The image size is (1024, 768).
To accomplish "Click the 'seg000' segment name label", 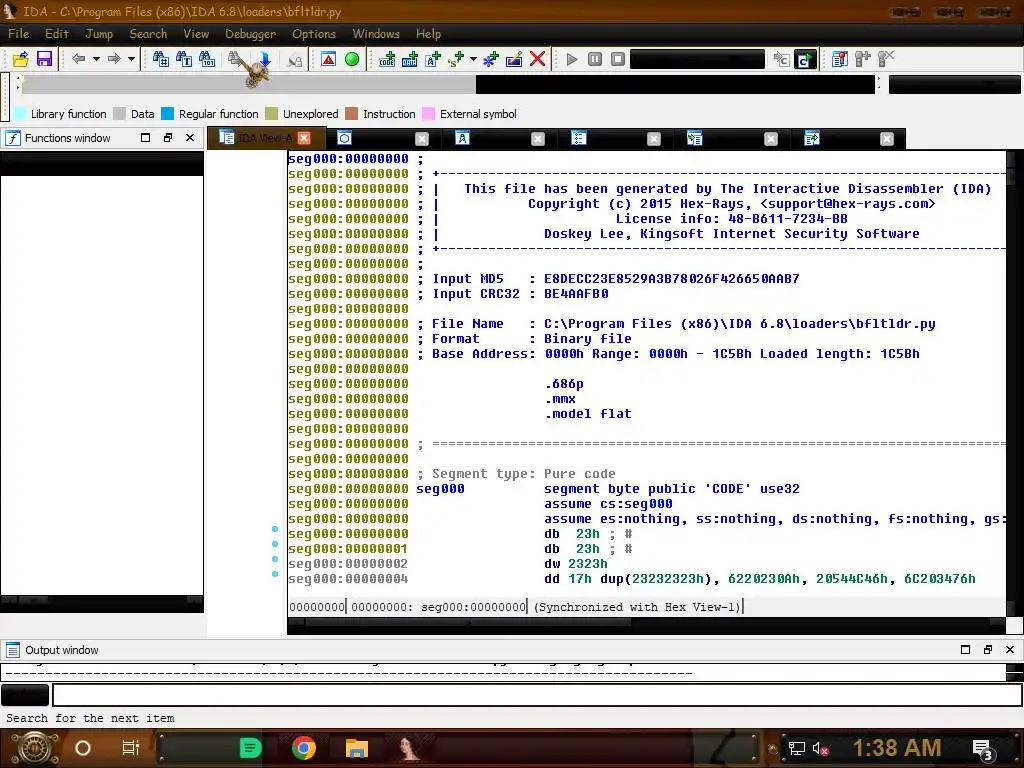I will [440, 488].
